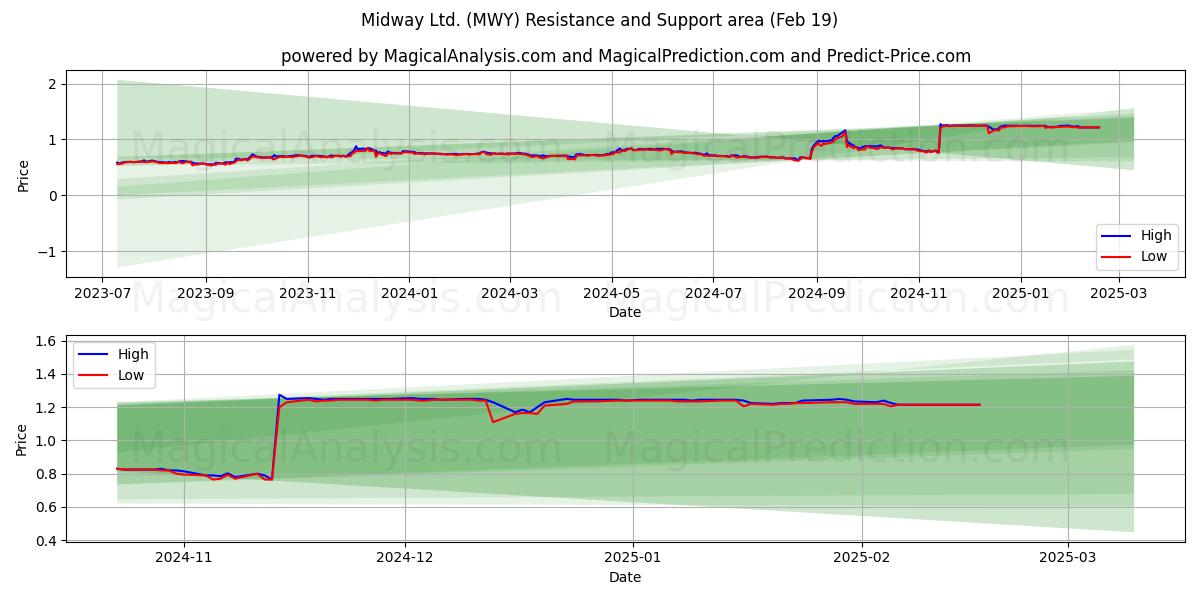Click the 'Date' axis label under the top chart

[x=625, y=313]
